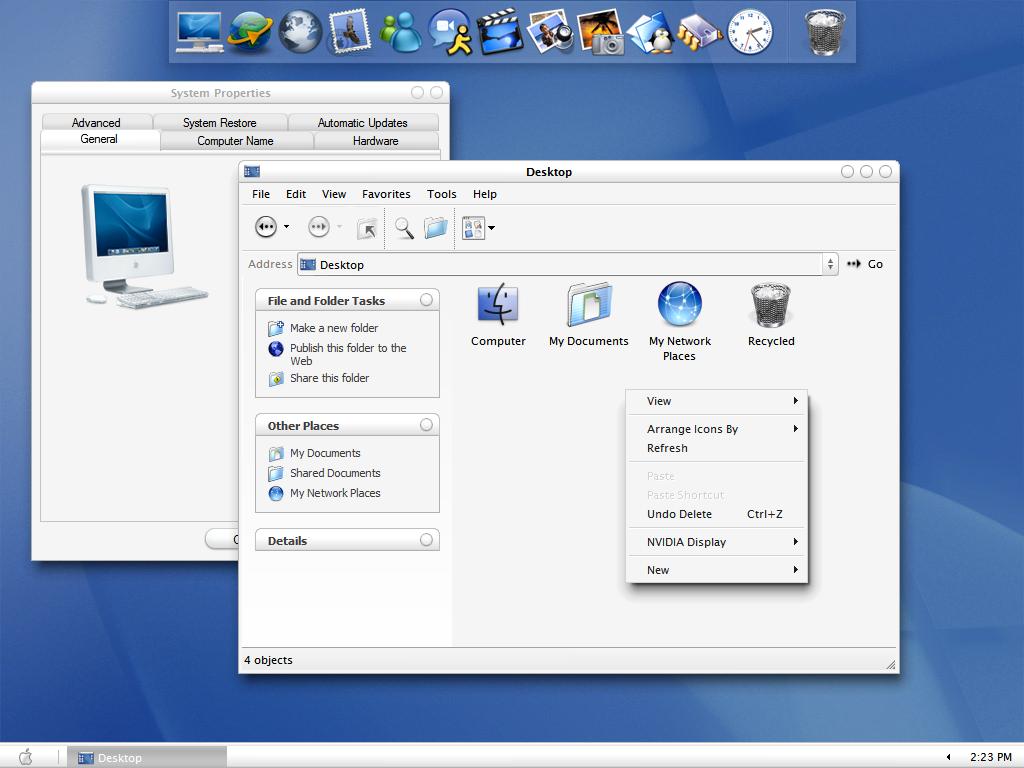
Task: Click the Go button beside the address bar
Action: coord(865,264)
